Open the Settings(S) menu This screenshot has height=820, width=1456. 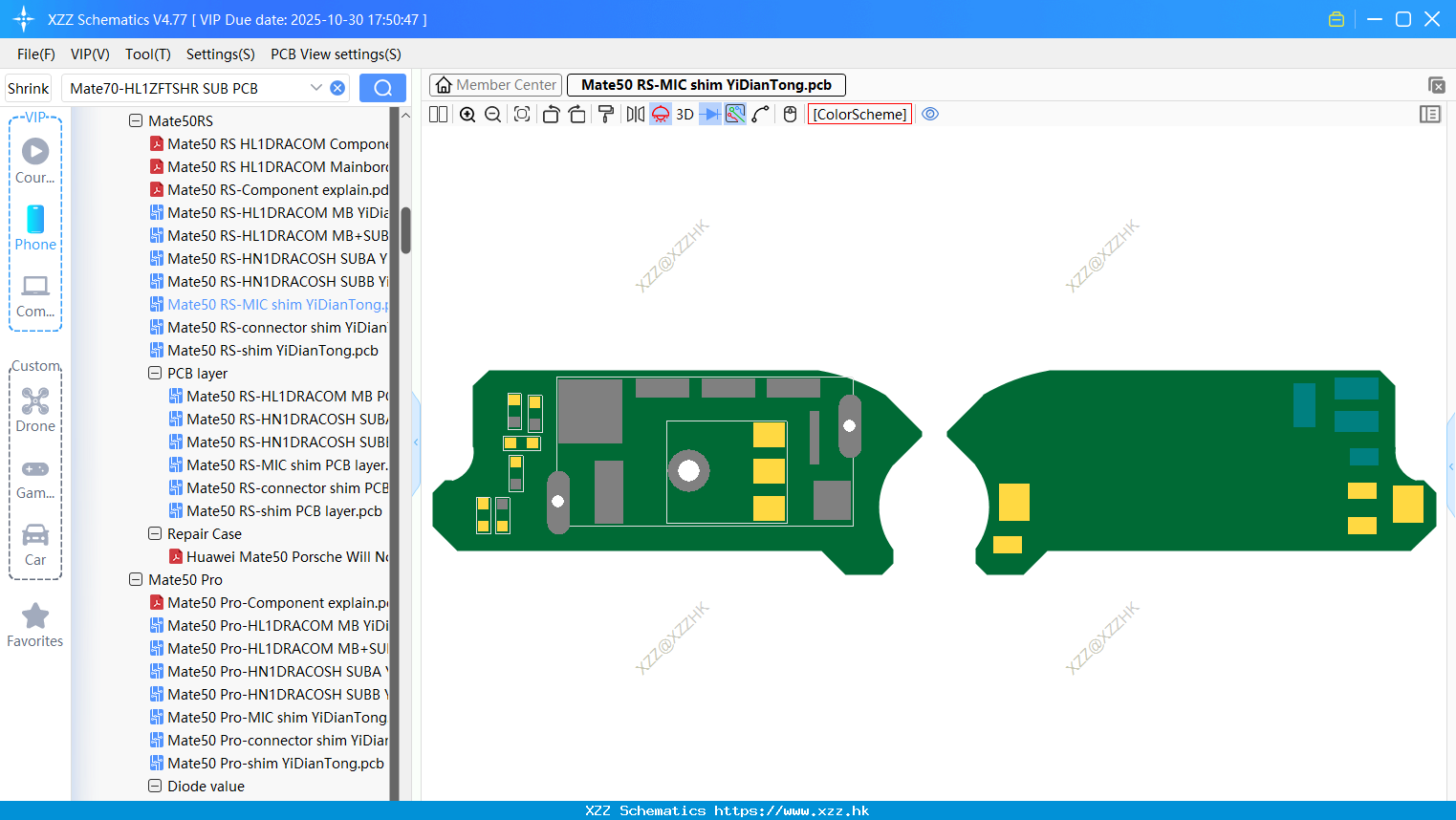pos(221,54)
